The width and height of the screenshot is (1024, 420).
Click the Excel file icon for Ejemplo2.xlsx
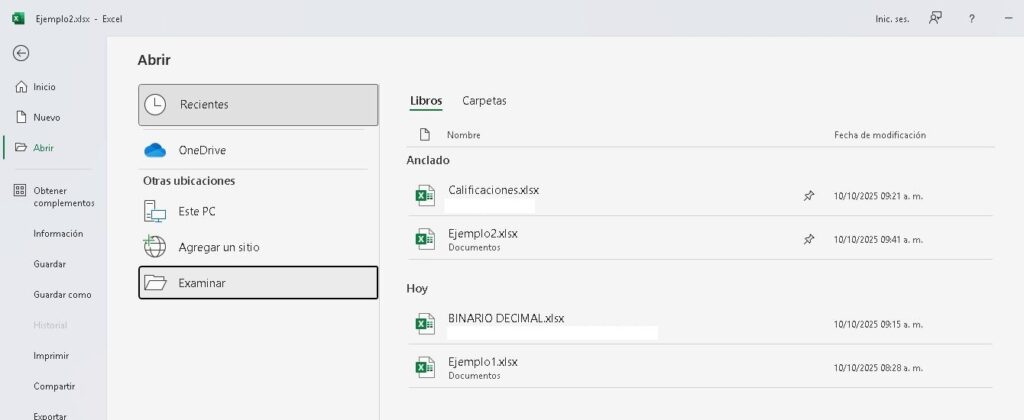click(x=425, y=239)
